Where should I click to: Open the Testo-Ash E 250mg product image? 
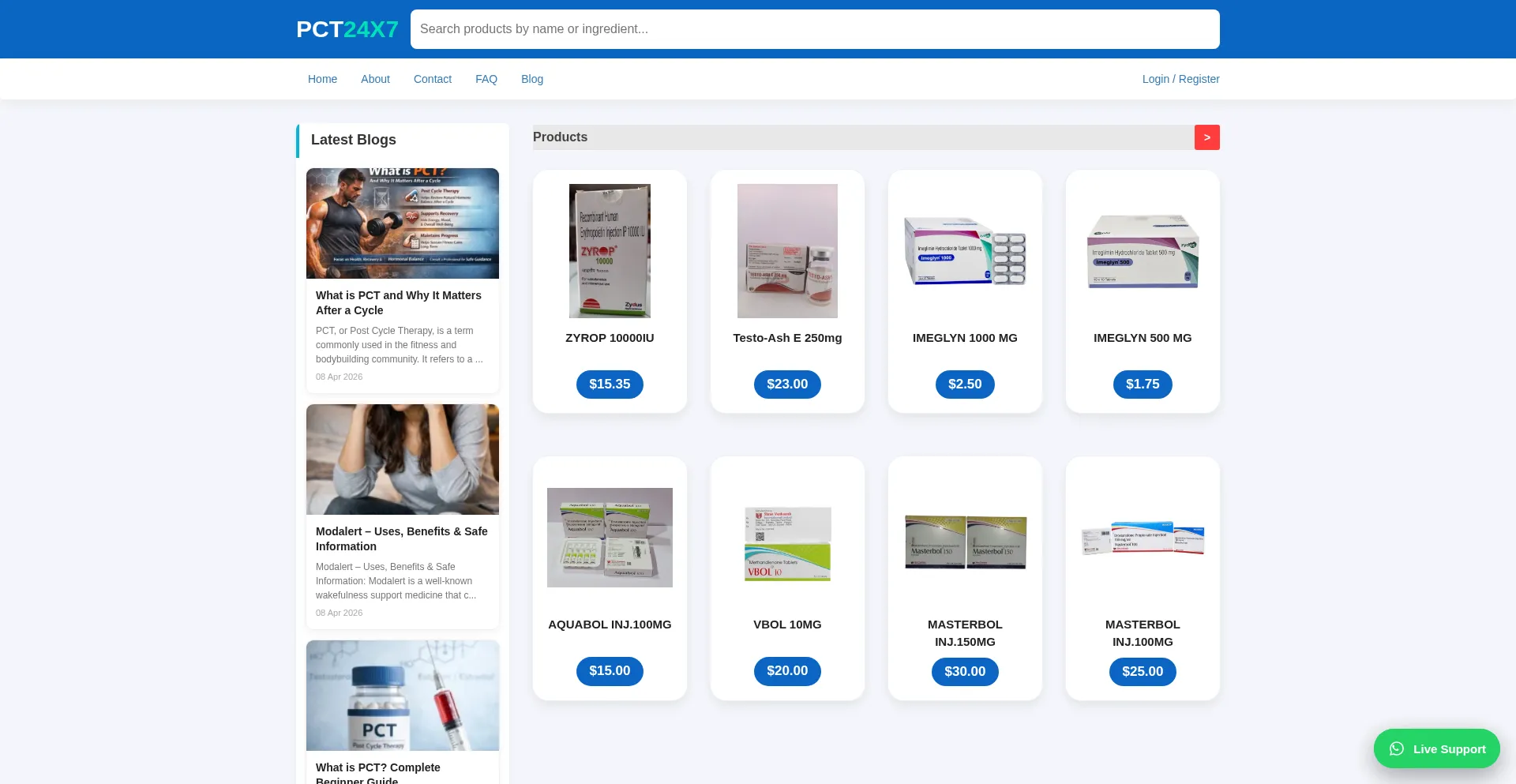787,251
